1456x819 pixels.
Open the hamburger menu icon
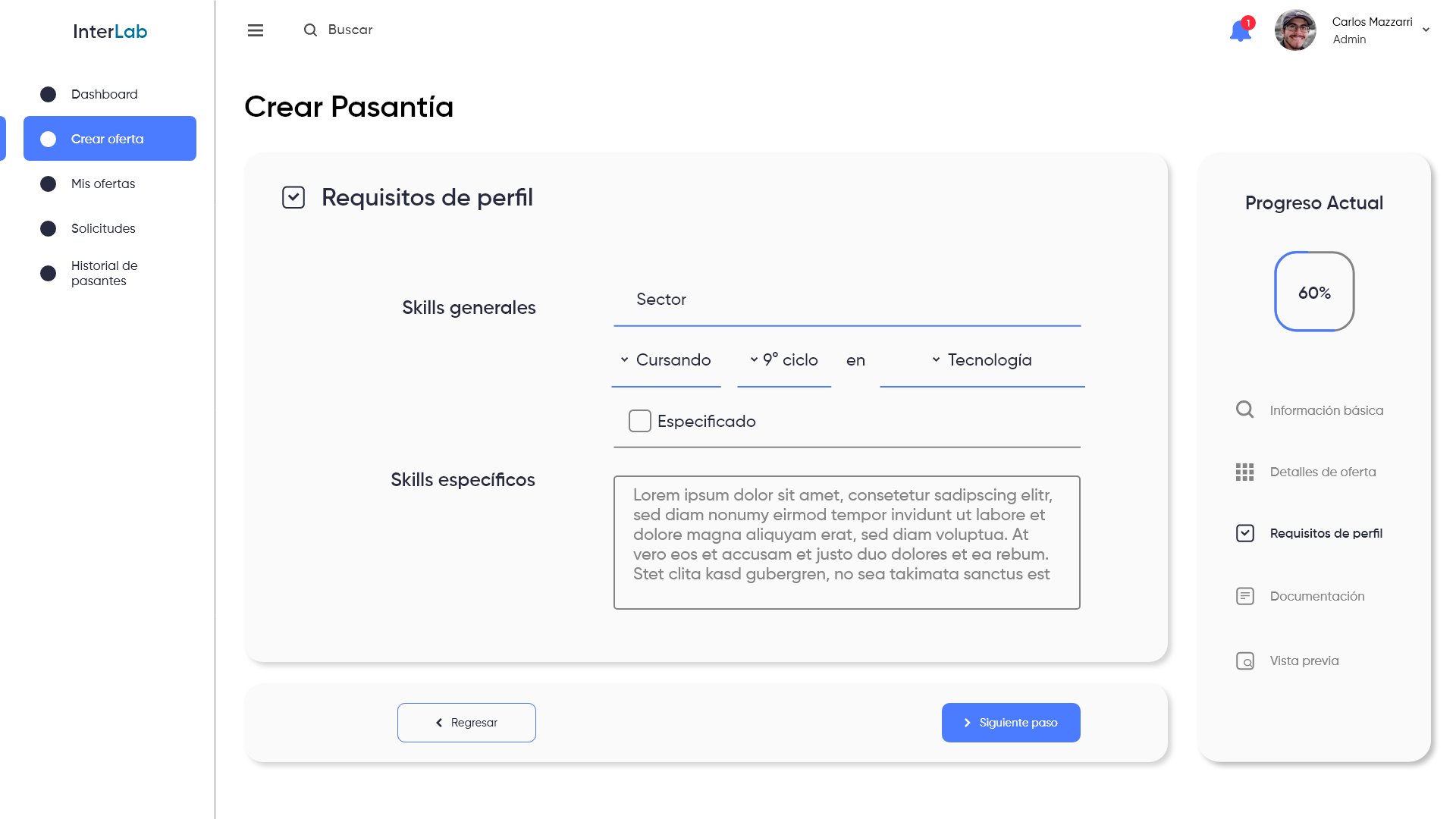point(256,30)
